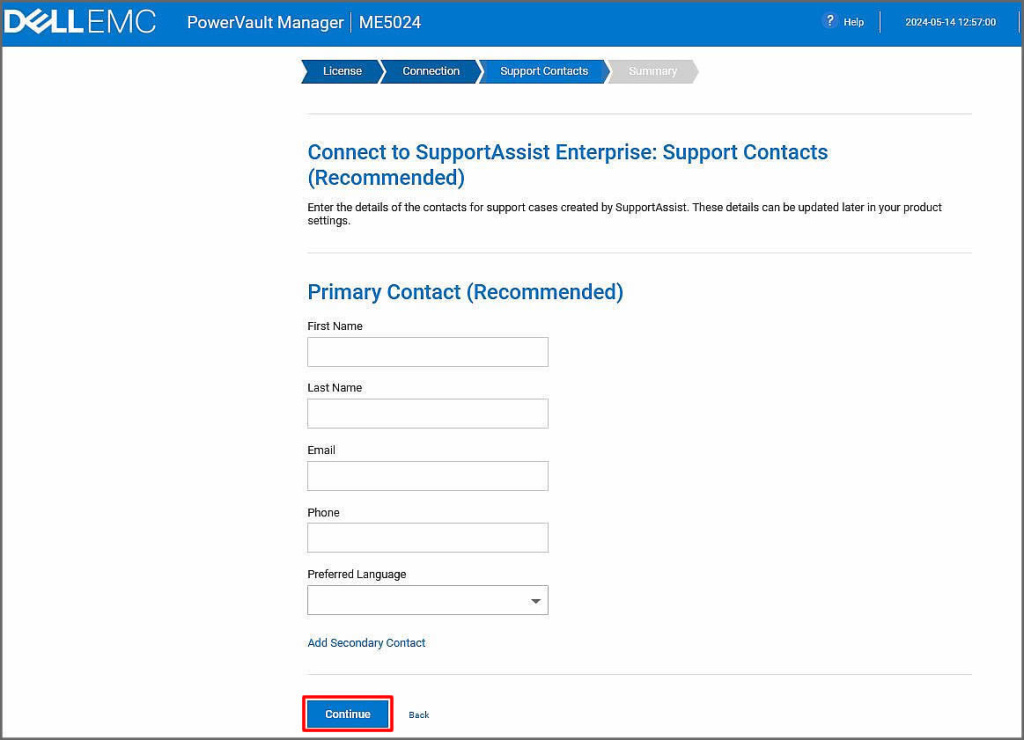Open the Preferred Language combo box
The height and width of the screenshot is (740, 1024).
pyautogui.click(x=417, y=600)
